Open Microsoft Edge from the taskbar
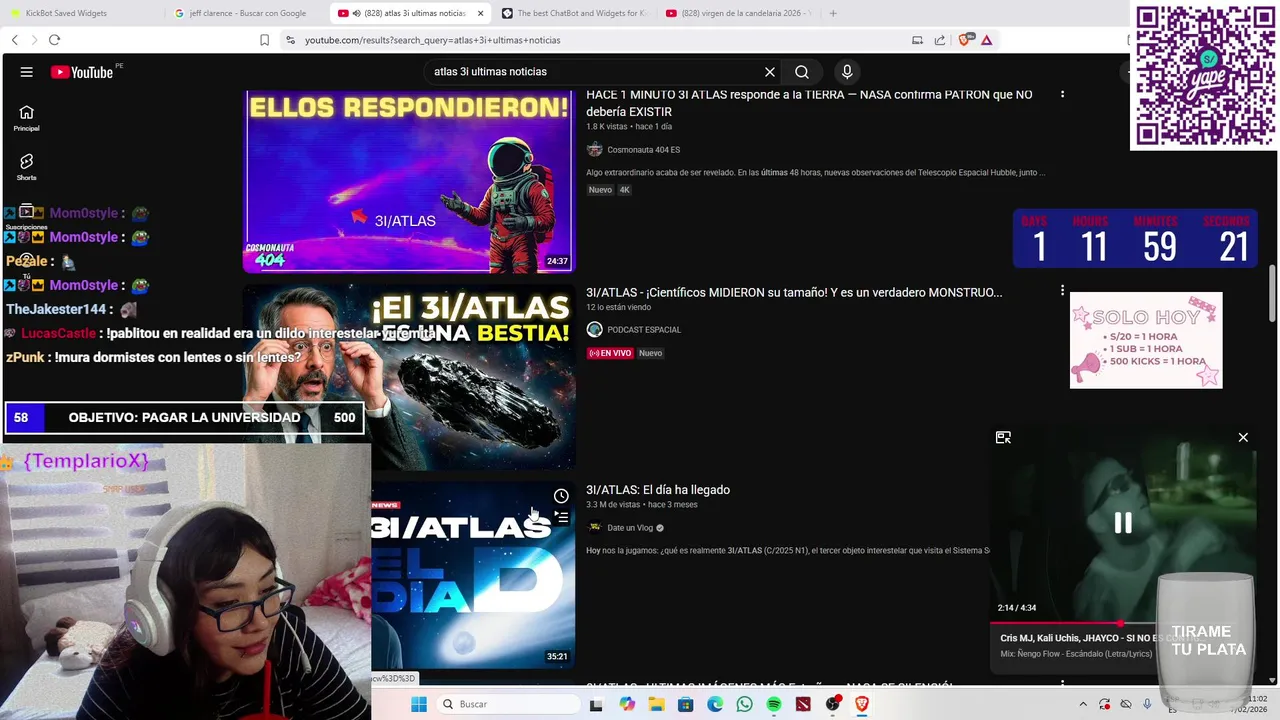 (x=715, y=704)
